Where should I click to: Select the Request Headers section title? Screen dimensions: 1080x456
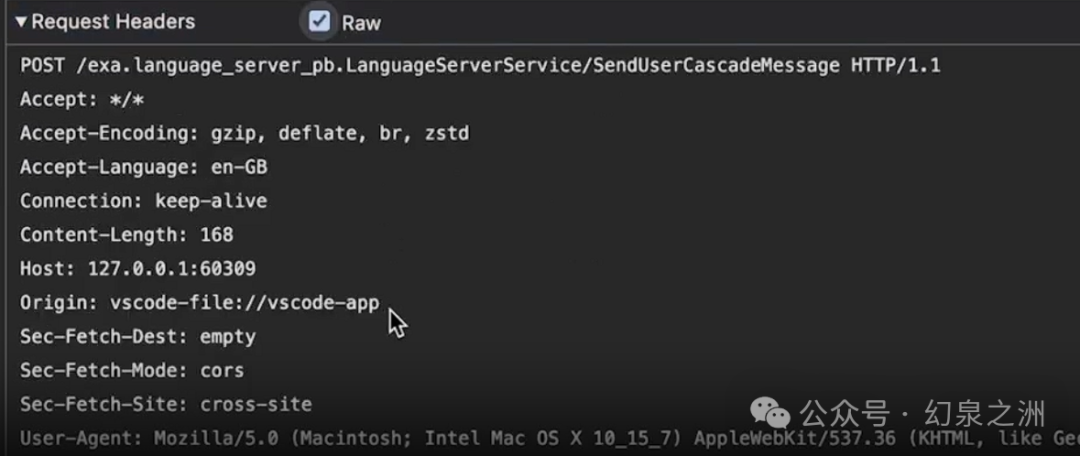click(x=113, y=22)
